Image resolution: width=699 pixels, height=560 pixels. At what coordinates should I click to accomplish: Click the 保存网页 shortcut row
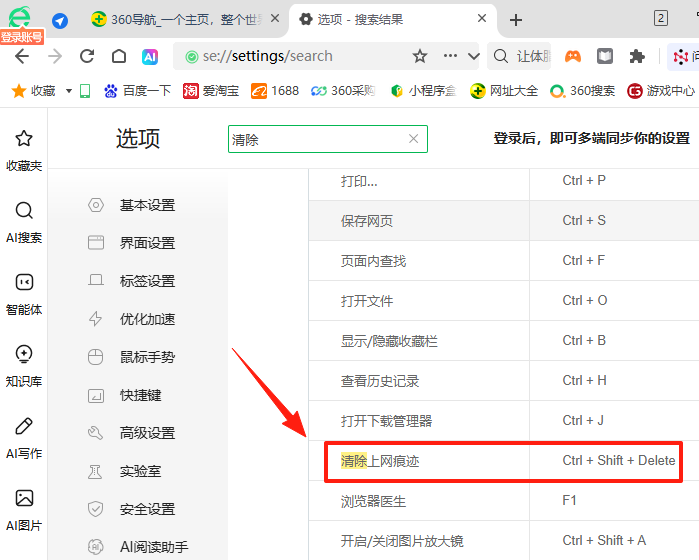click(504, 221)
